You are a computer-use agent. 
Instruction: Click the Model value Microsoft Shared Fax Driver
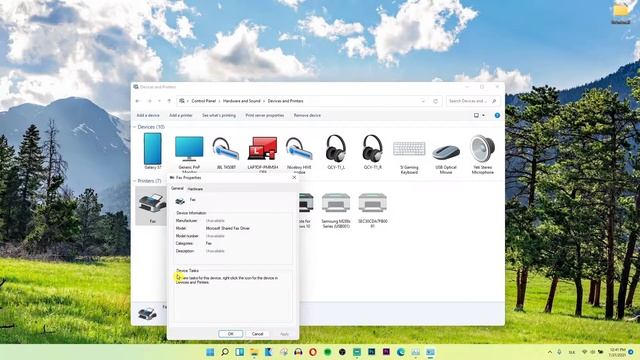228,228
